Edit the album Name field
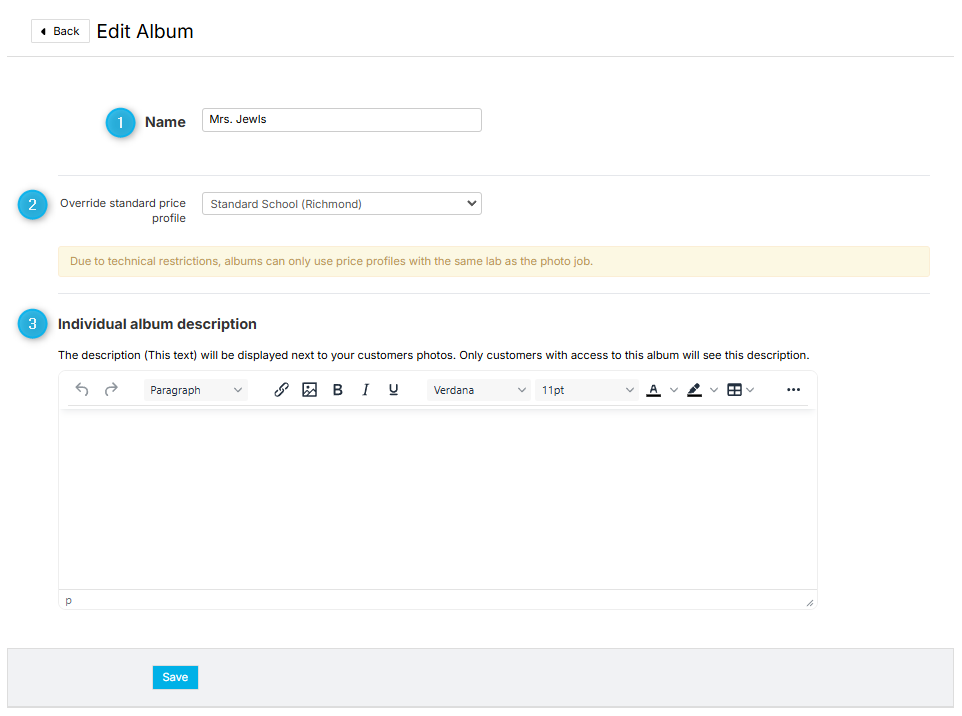Image resolution: width=962 pixels, height=716 pixels. pos(342,120)
